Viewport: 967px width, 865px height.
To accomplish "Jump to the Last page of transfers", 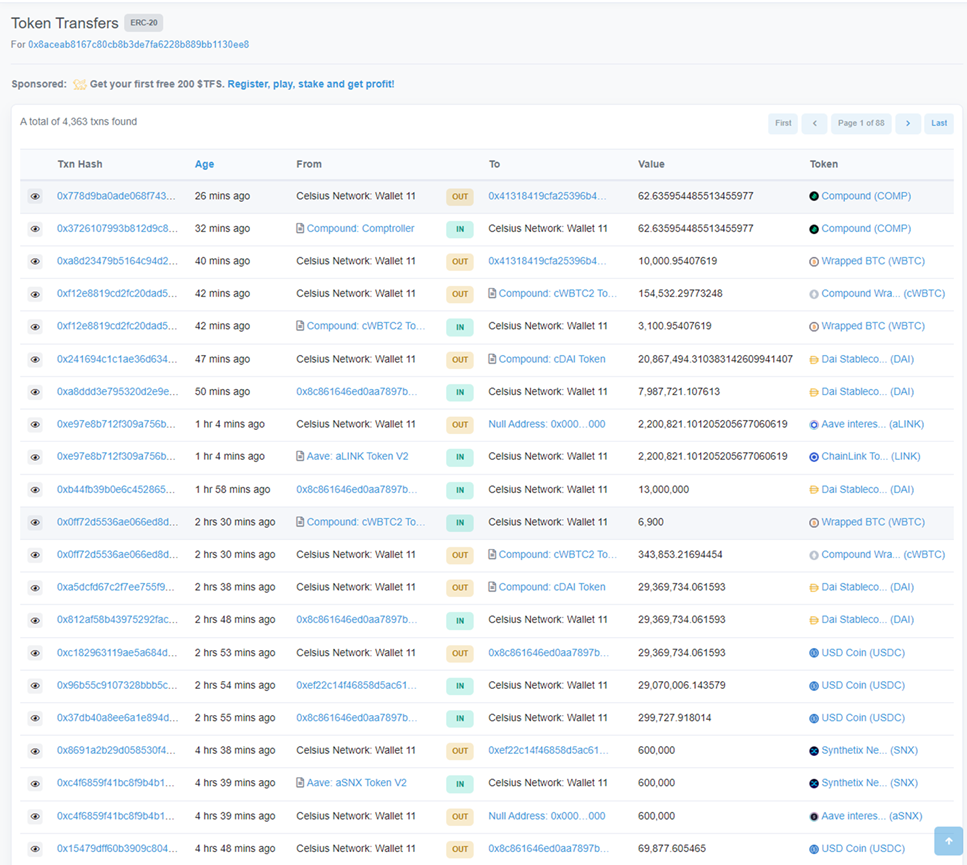I will (939, 123).
